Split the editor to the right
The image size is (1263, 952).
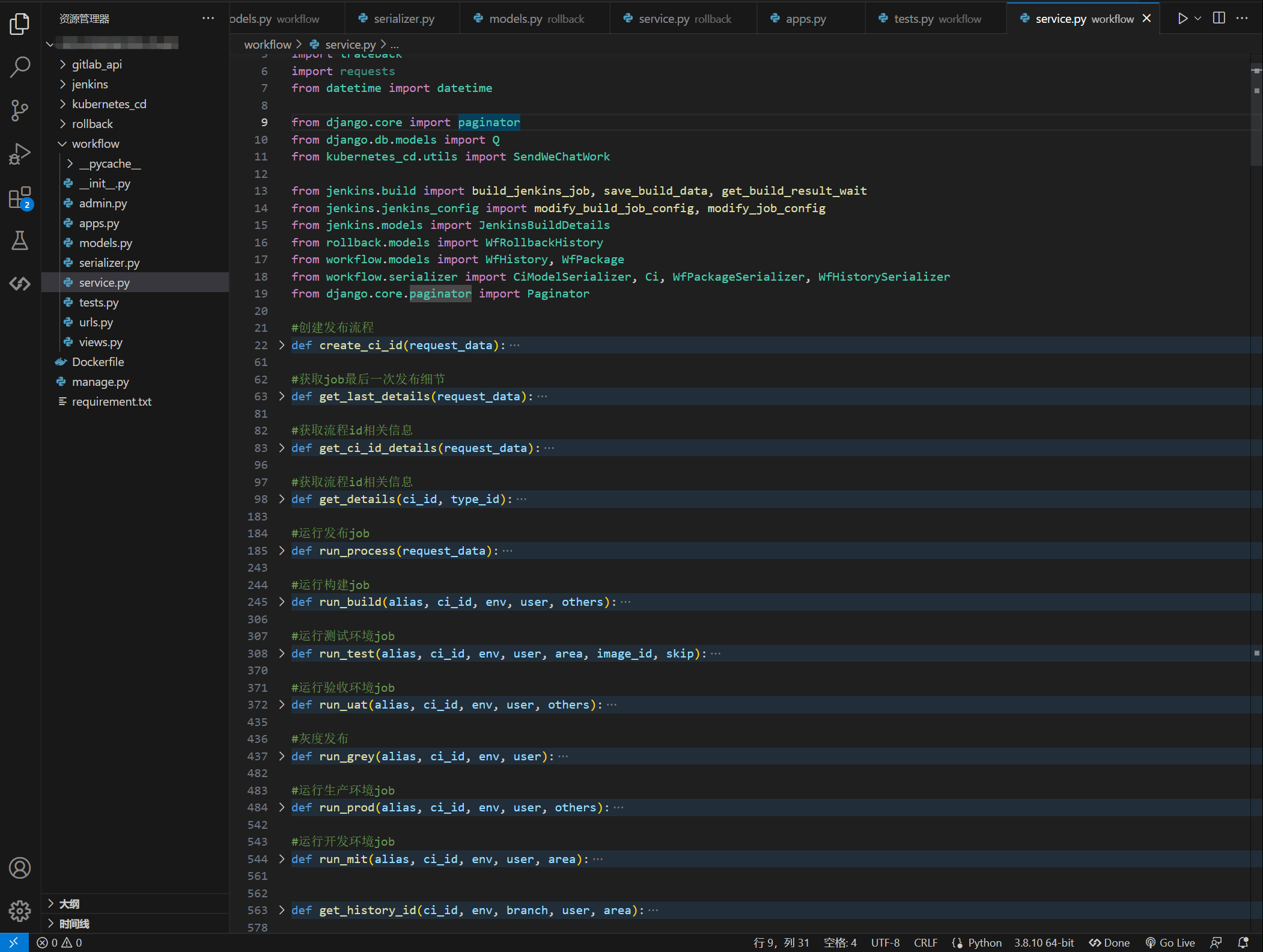coord(1219,19)
